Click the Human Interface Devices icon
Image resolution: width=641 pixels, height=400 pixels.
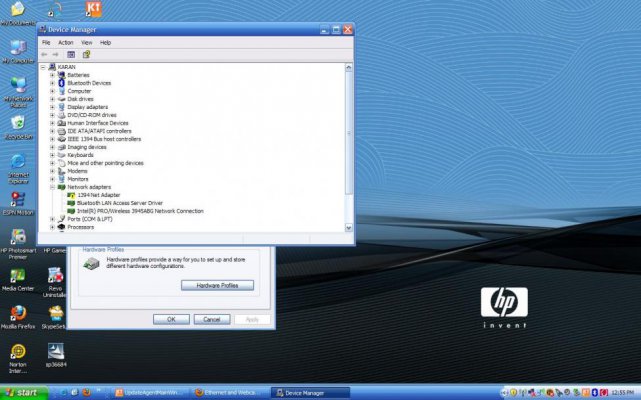pyautogui.click(x=61, y=123)
